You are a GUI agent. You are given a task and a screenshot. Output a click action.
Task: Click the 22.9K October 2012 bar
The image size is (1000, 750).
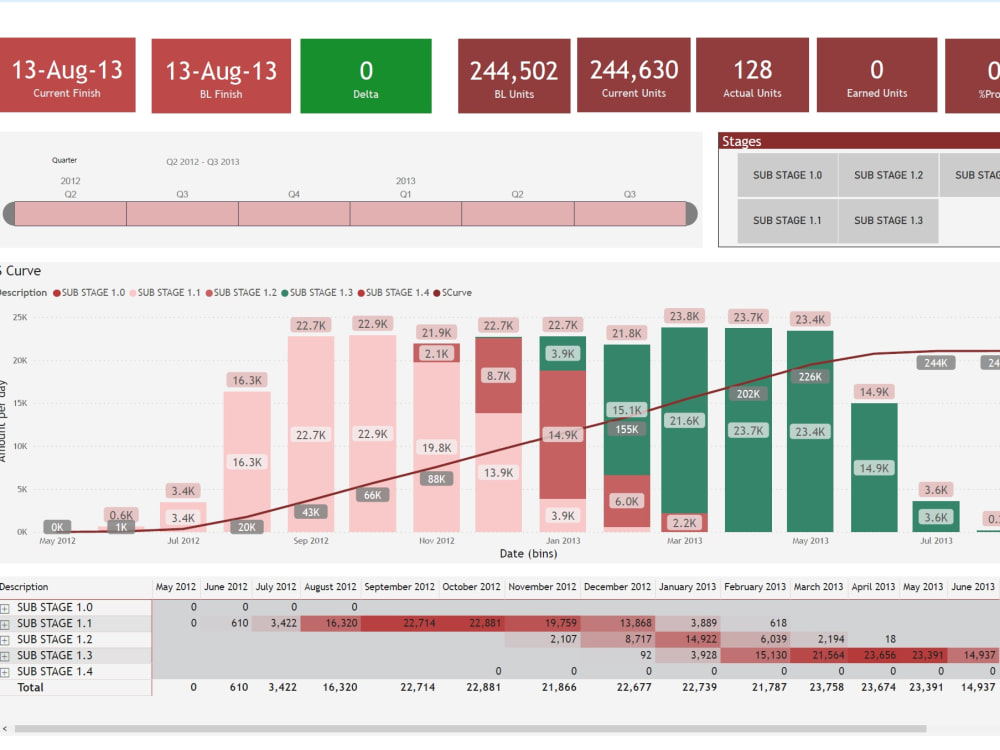click(372, 434)
